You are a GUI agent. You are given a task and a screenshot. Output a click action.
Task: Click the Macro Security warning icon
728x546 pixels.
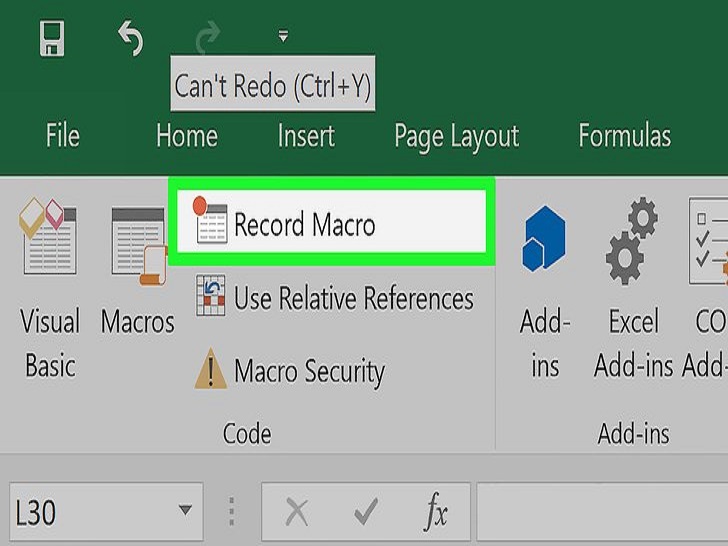click(211, 369)
